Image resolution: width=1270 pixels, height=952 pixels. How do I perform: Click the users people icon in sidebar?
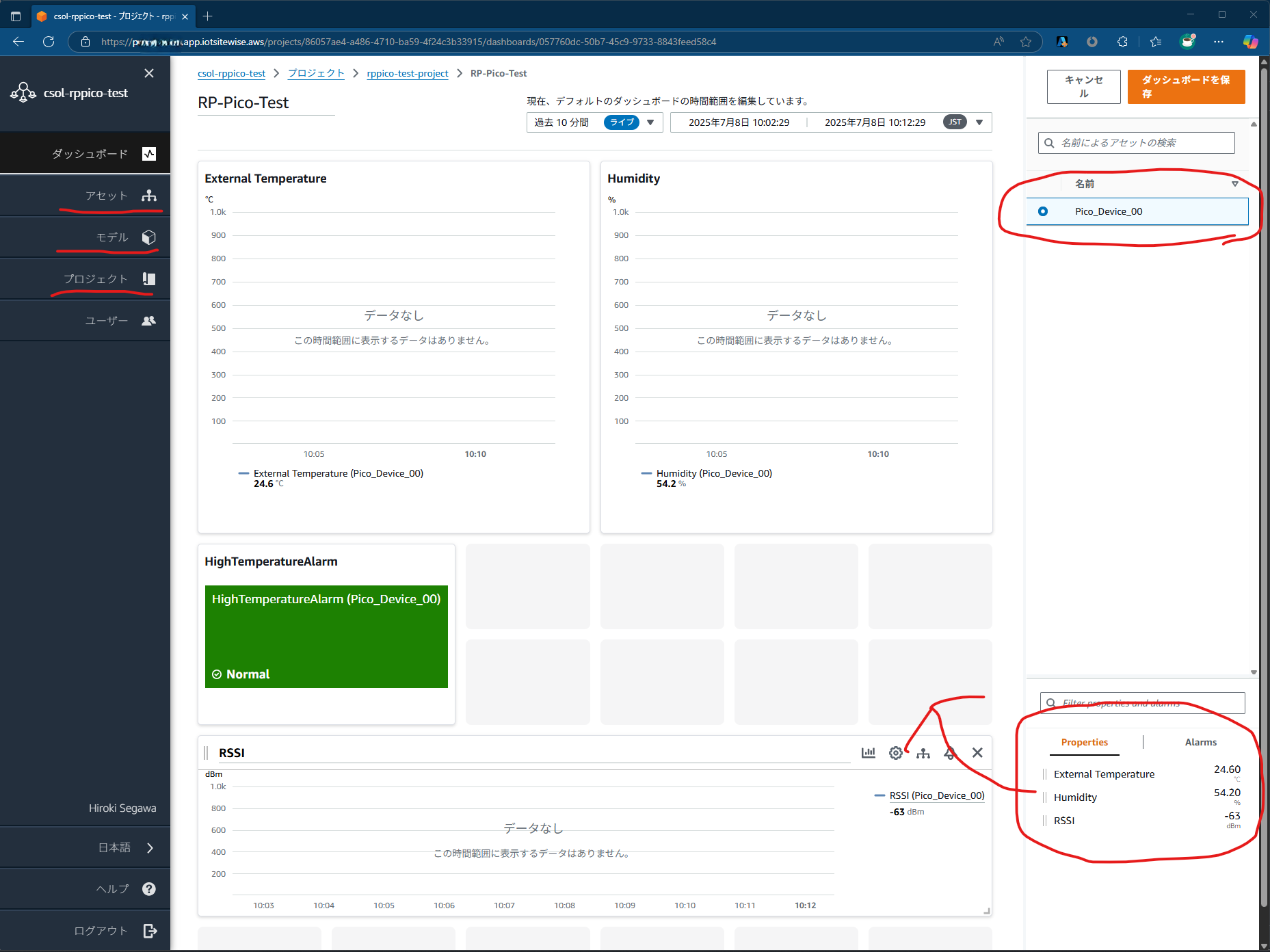148,320
